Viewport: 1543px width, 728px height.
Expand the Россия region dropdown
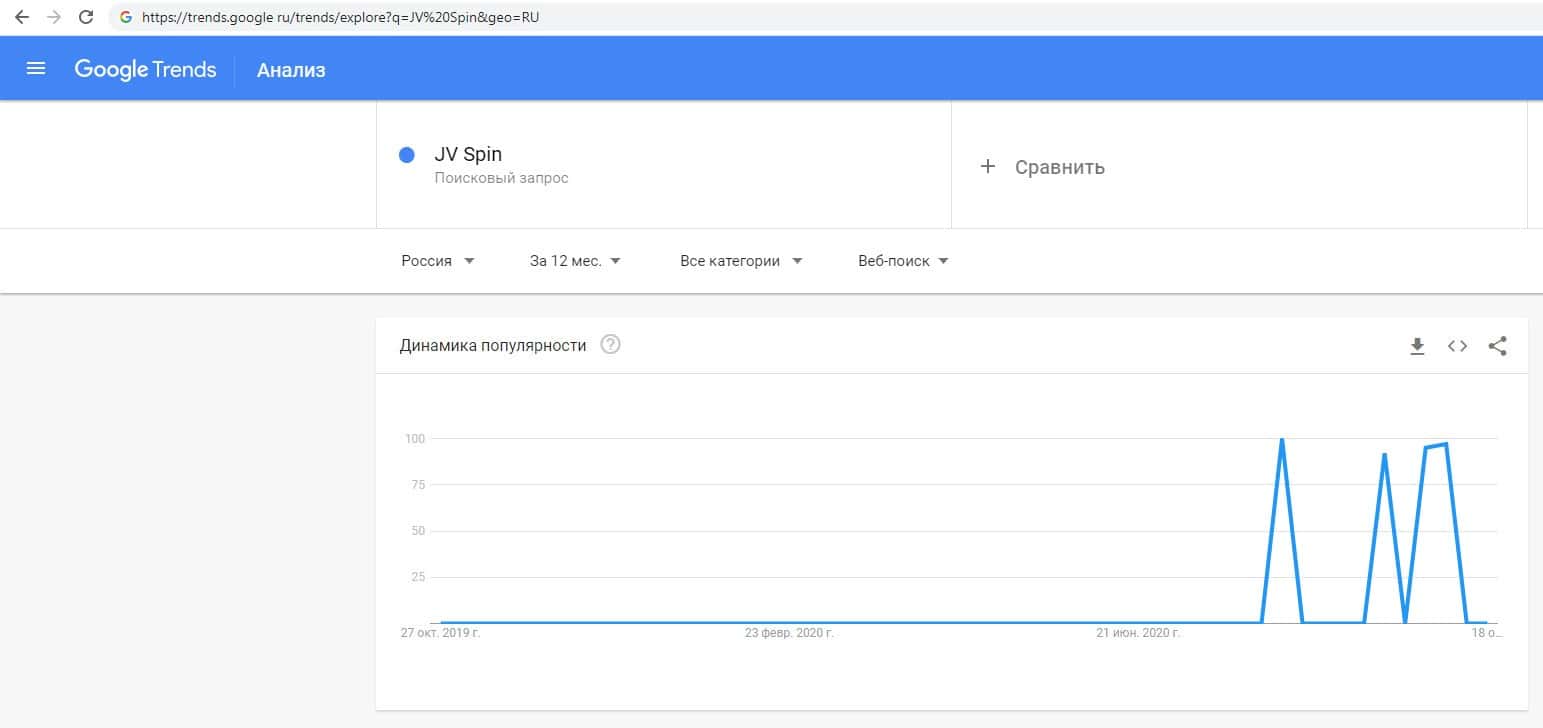(438, 261)
